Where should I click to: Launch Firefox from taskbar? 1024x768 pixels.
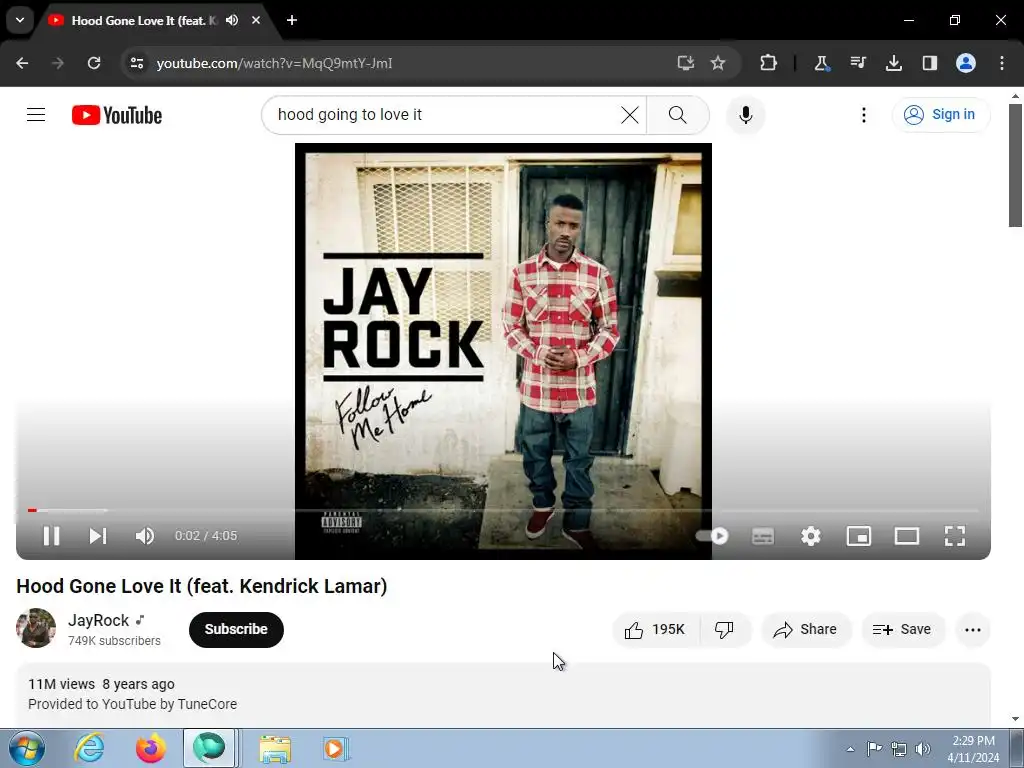(150, 748)
